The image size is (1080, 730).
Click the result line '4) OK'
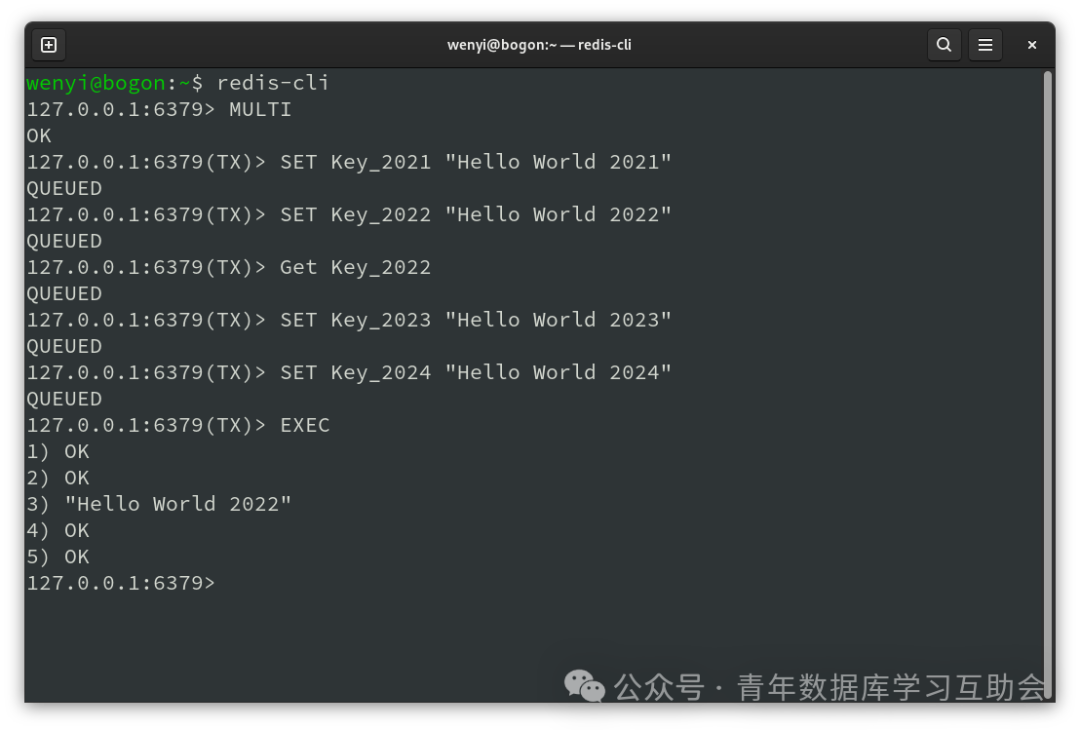coord(58,531)
